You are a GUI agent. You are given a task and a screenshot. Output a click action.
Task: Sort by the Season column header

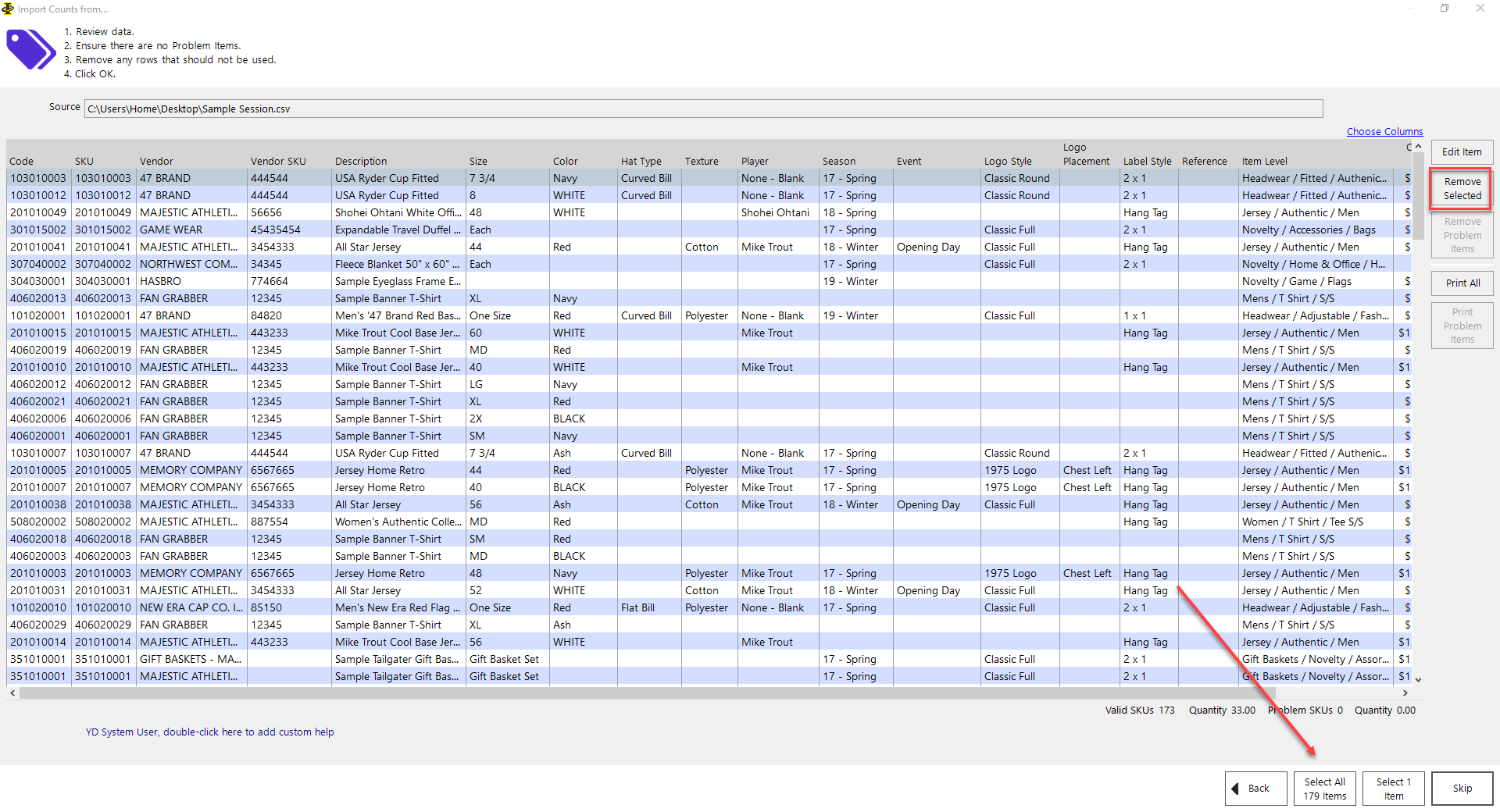(838, 162)
